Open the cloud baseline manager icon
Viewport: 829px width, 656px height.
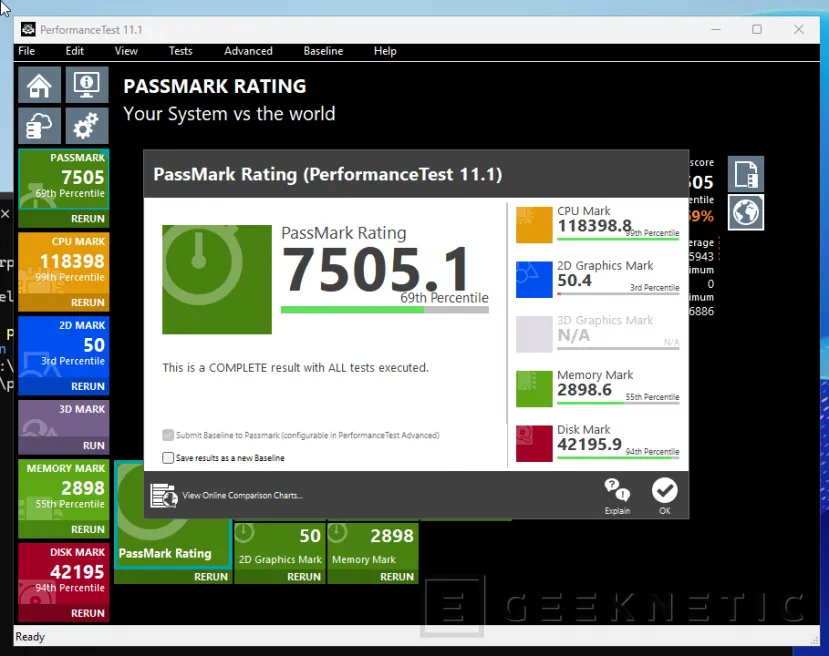39,126
